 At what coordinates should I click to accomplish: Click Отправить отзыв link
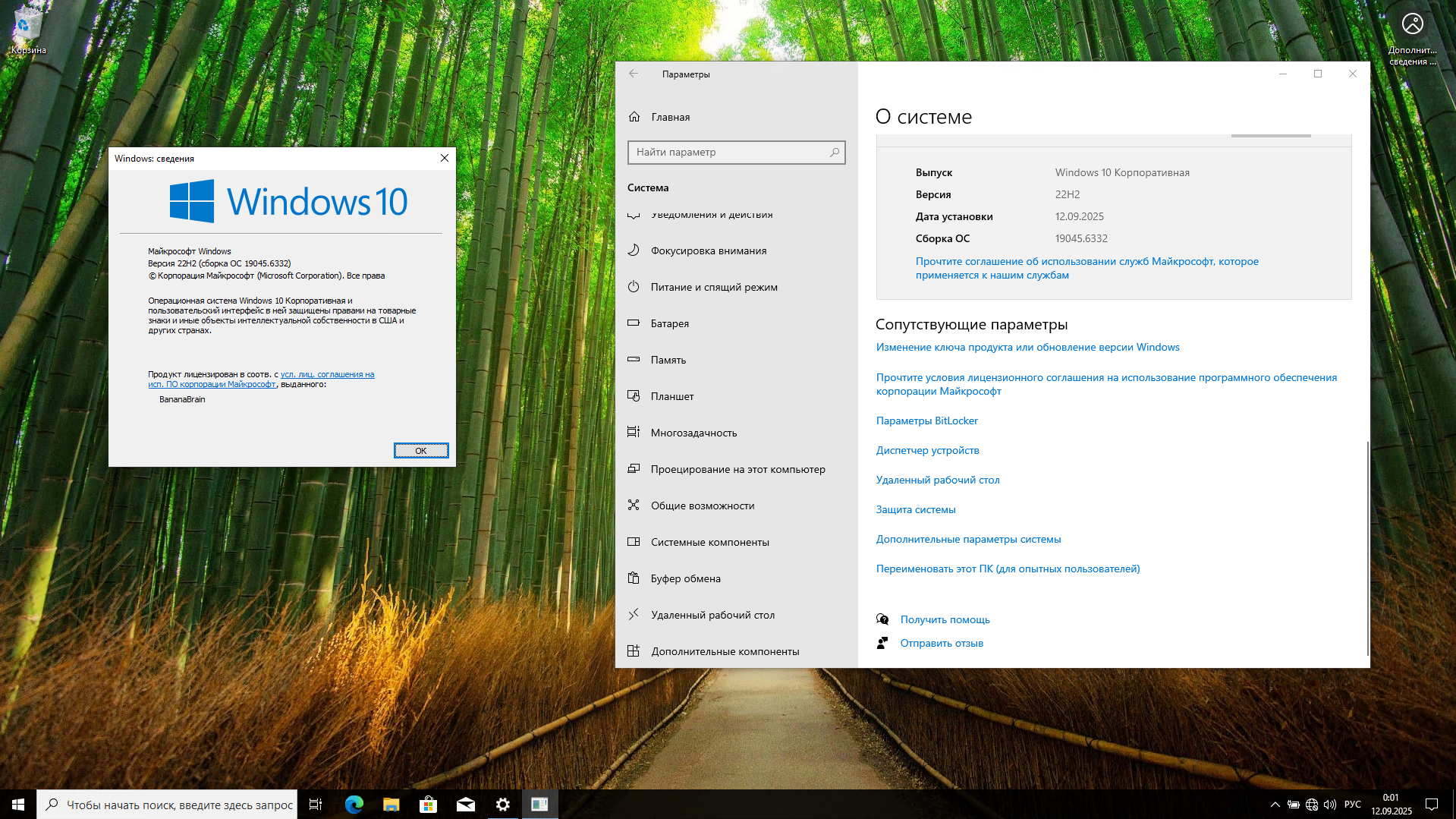pyautogui.click(x=942, y=643)
